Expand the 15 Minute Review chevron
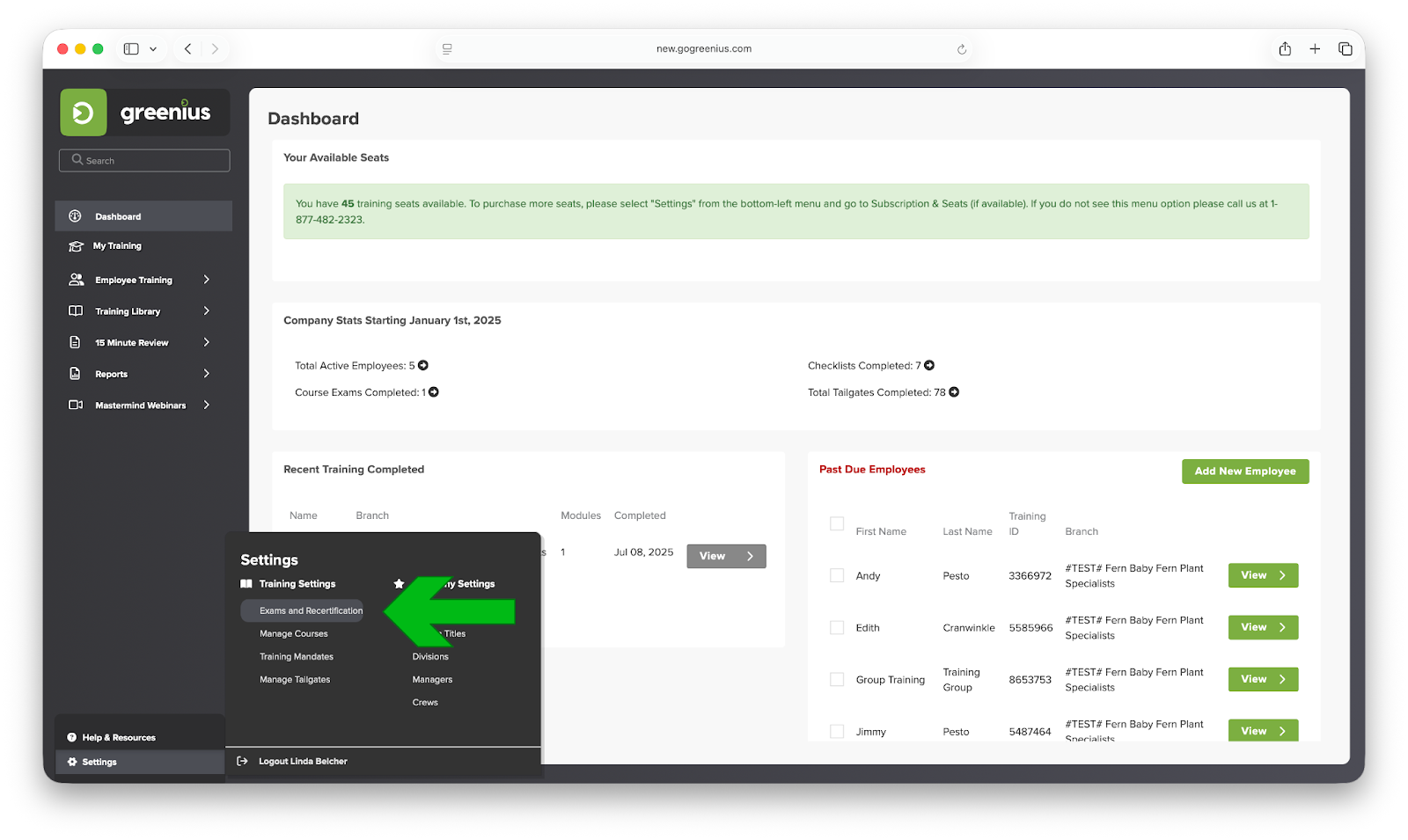 207,342
